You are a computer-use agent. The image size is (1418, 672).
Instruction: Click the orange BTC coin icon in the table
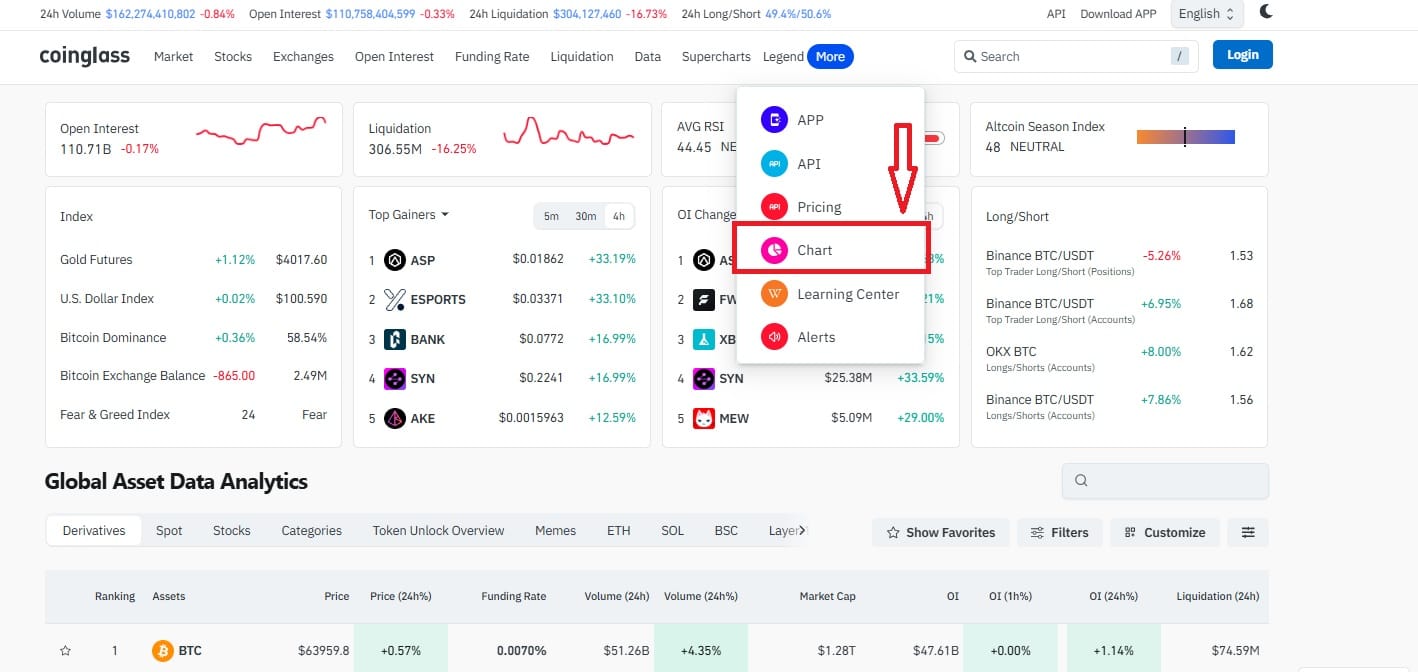(x=162, y=651)
